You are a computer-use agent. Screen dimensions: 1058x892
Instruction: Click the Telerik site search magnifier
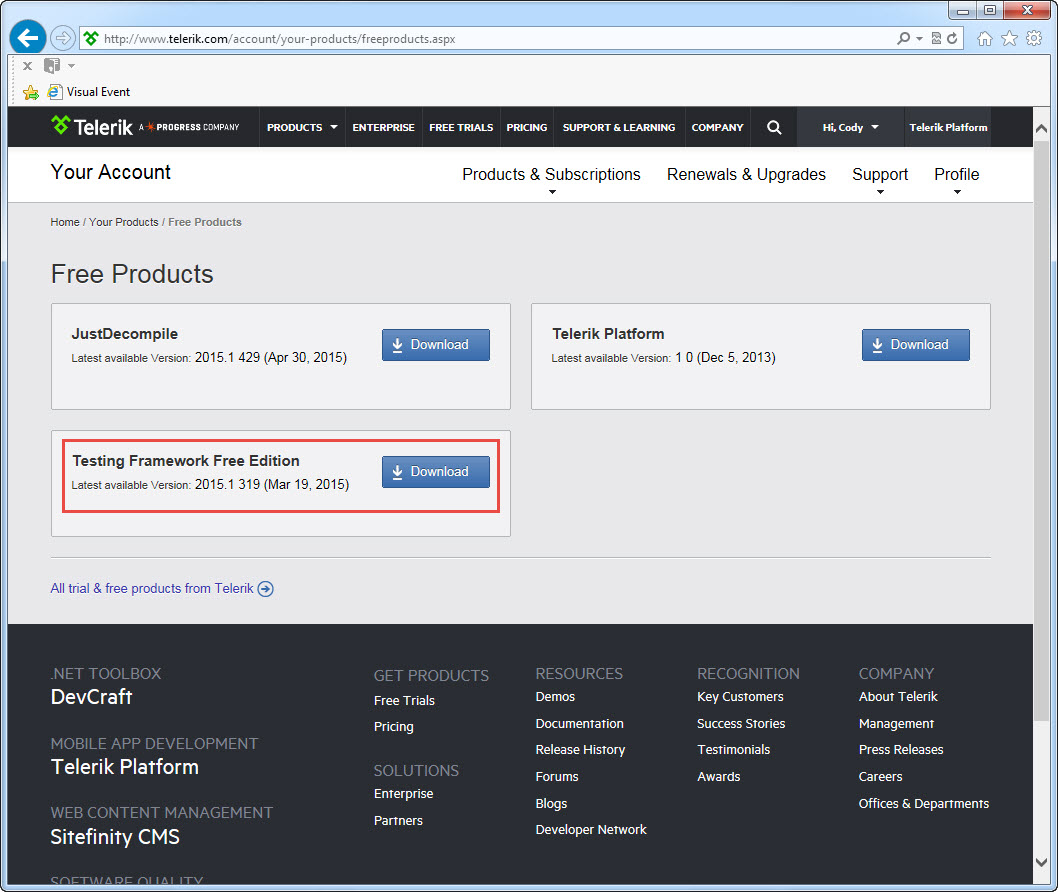coord(774,127)
